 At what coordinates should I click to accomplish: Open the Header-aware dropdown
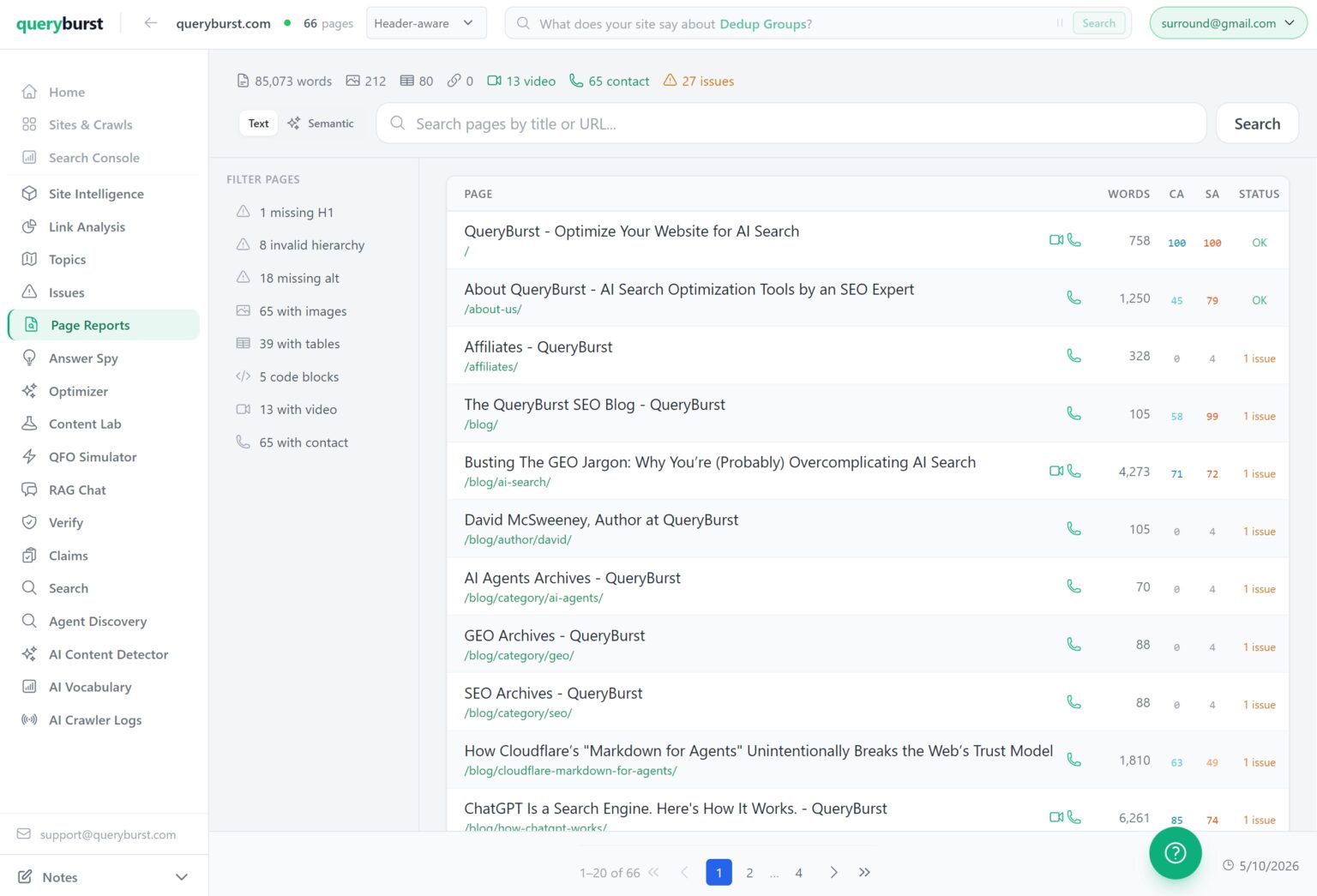pyautogui.click(x=426, y=23)
